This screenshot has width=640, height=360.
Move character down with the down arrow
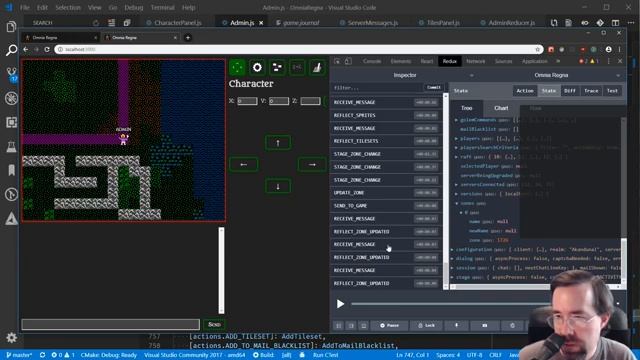click(x=278, y=187)
